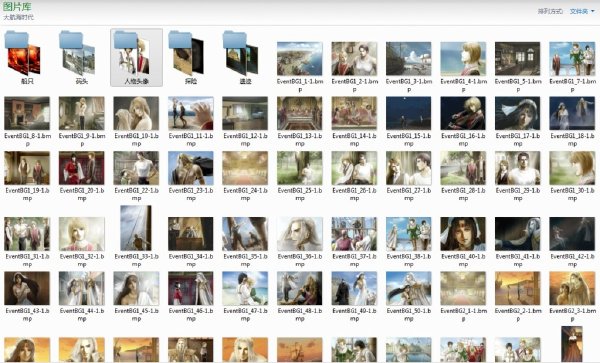Select the EventBG1_5-1.bmp room thumbnail
Screen dimensions: 600x363
[x=517, y=59]
